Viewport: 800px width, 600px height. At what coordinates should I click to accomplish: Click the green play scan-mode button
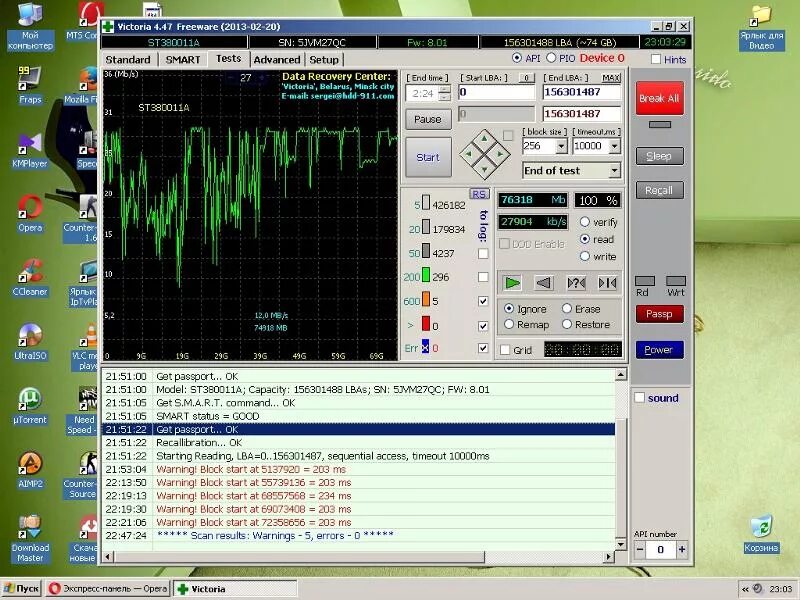coord(512,283)
